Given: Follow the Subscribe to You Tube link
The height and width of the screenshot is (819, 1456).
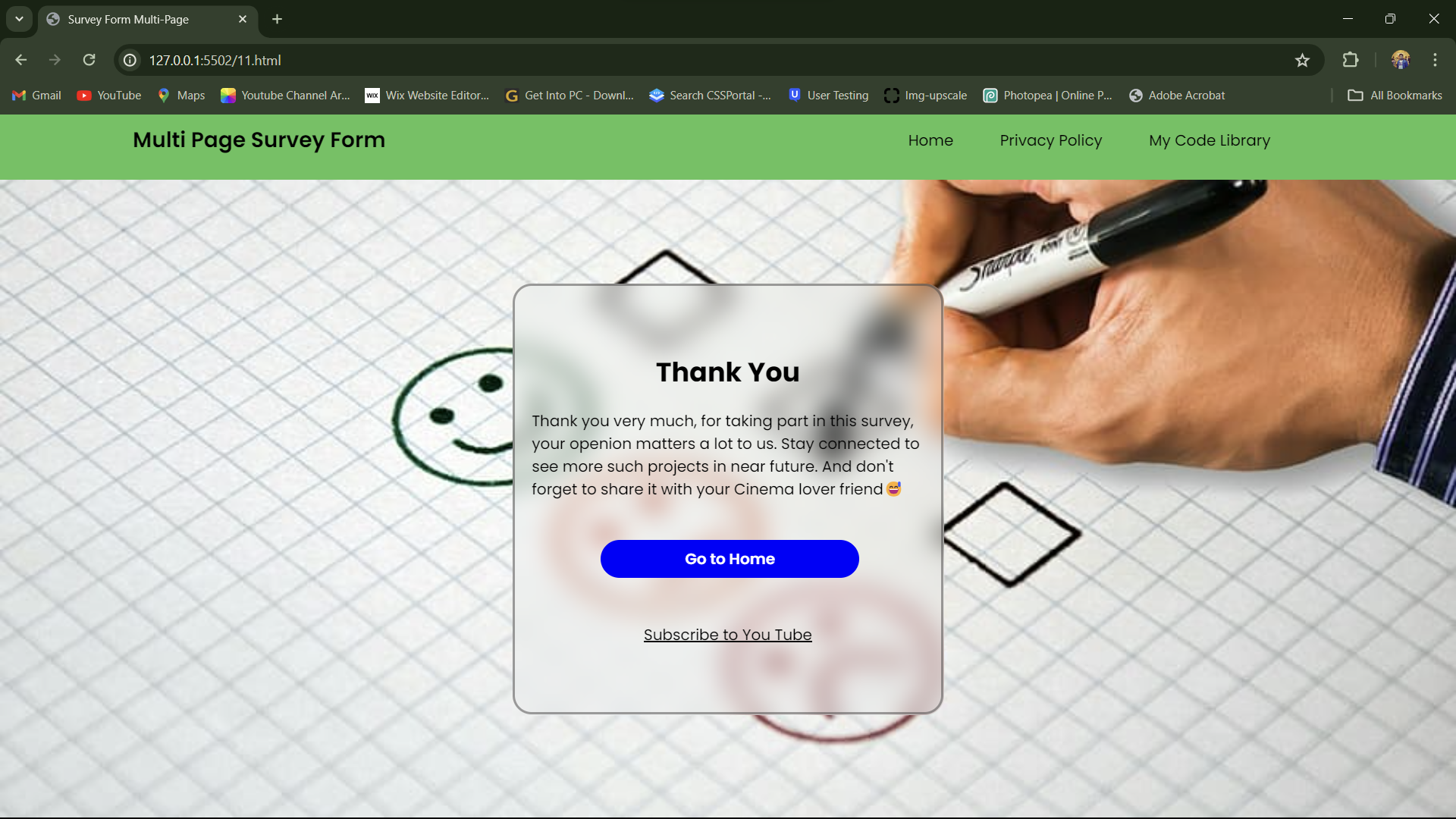Looking at the screenshot, I should [728, 635].
